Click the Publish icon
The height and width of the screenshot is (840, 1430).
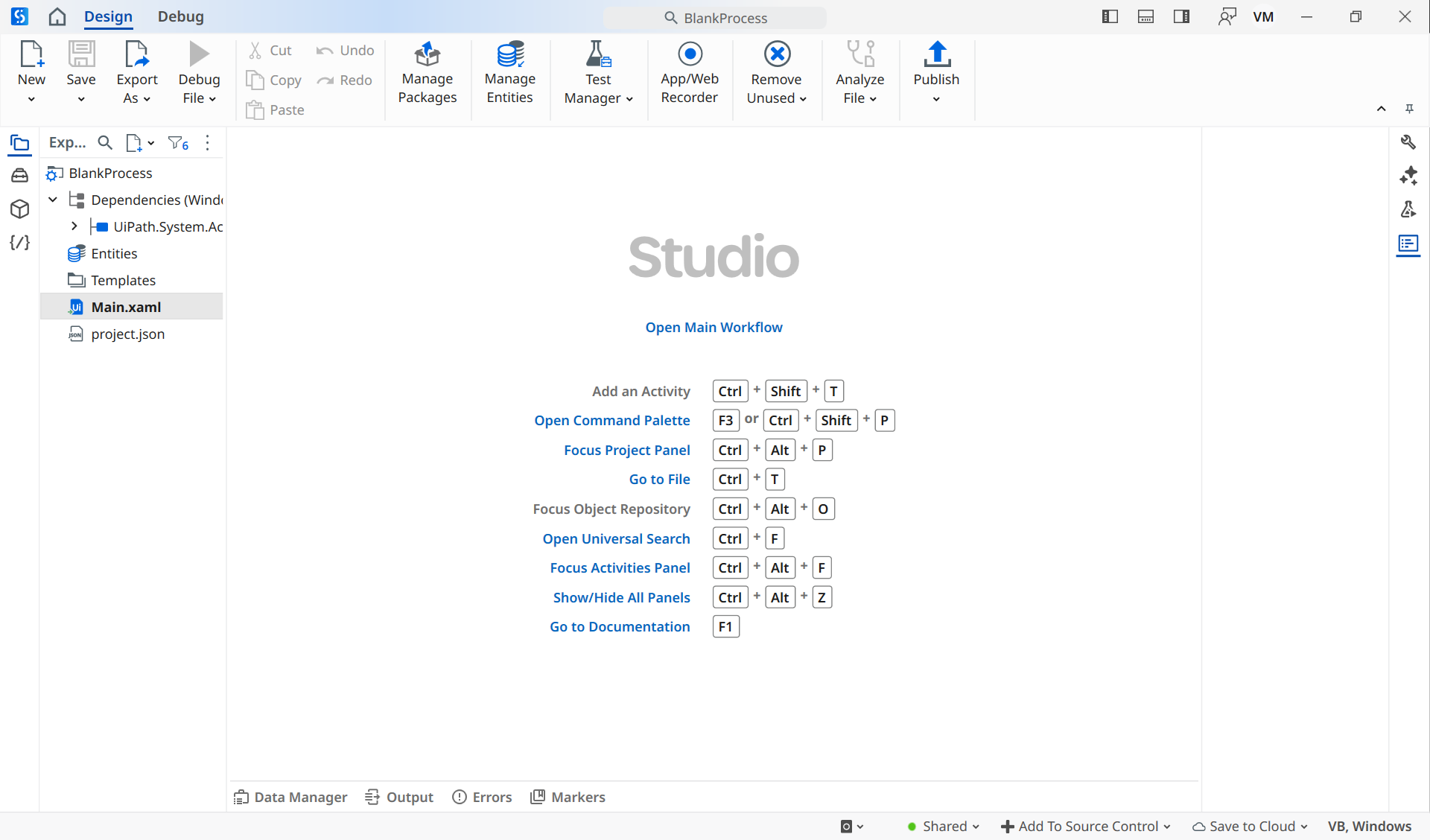point(936,54)
